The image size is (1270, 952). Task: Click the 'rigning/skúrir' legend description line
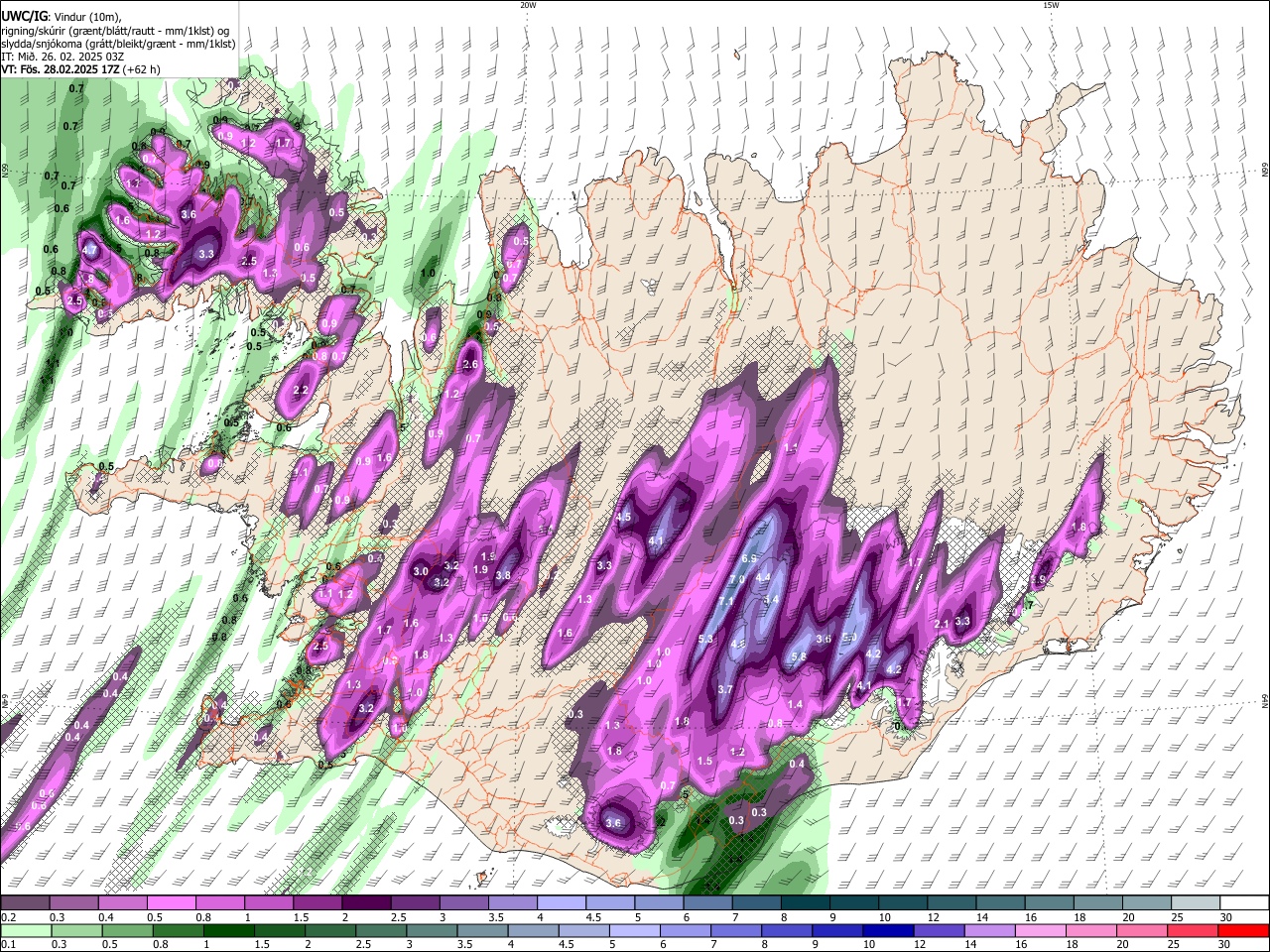(115, 31)
